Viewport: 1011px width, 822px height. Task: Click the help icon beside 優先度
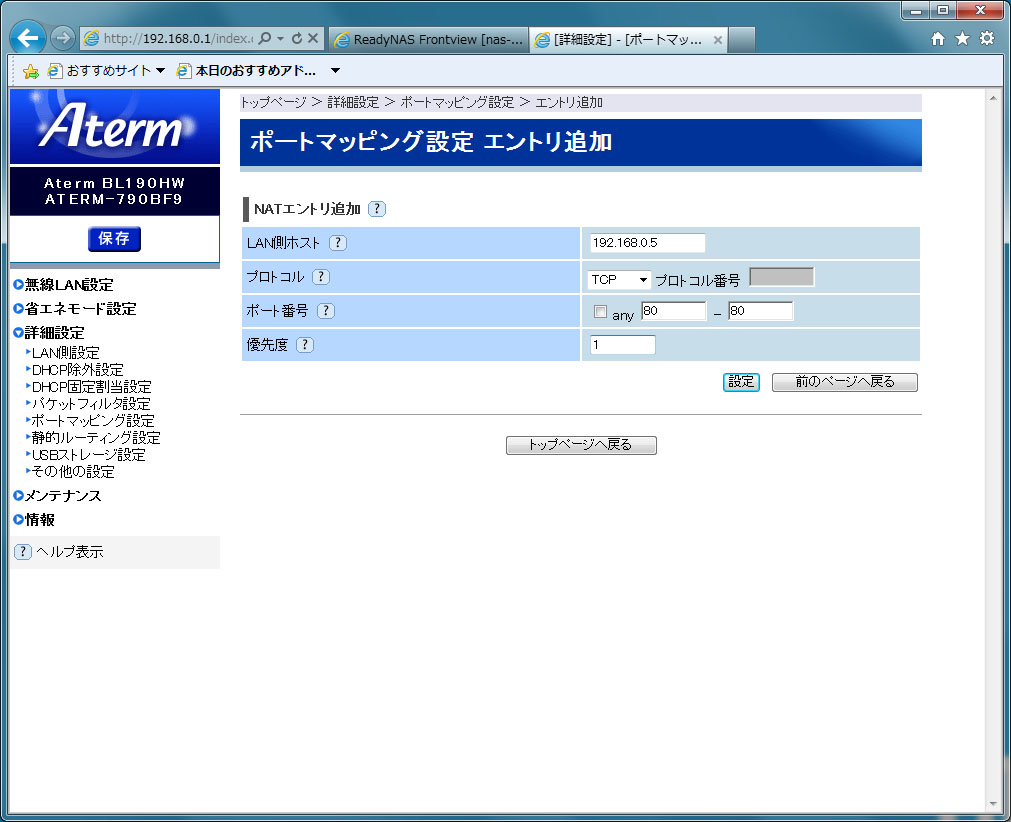(305, 345)
